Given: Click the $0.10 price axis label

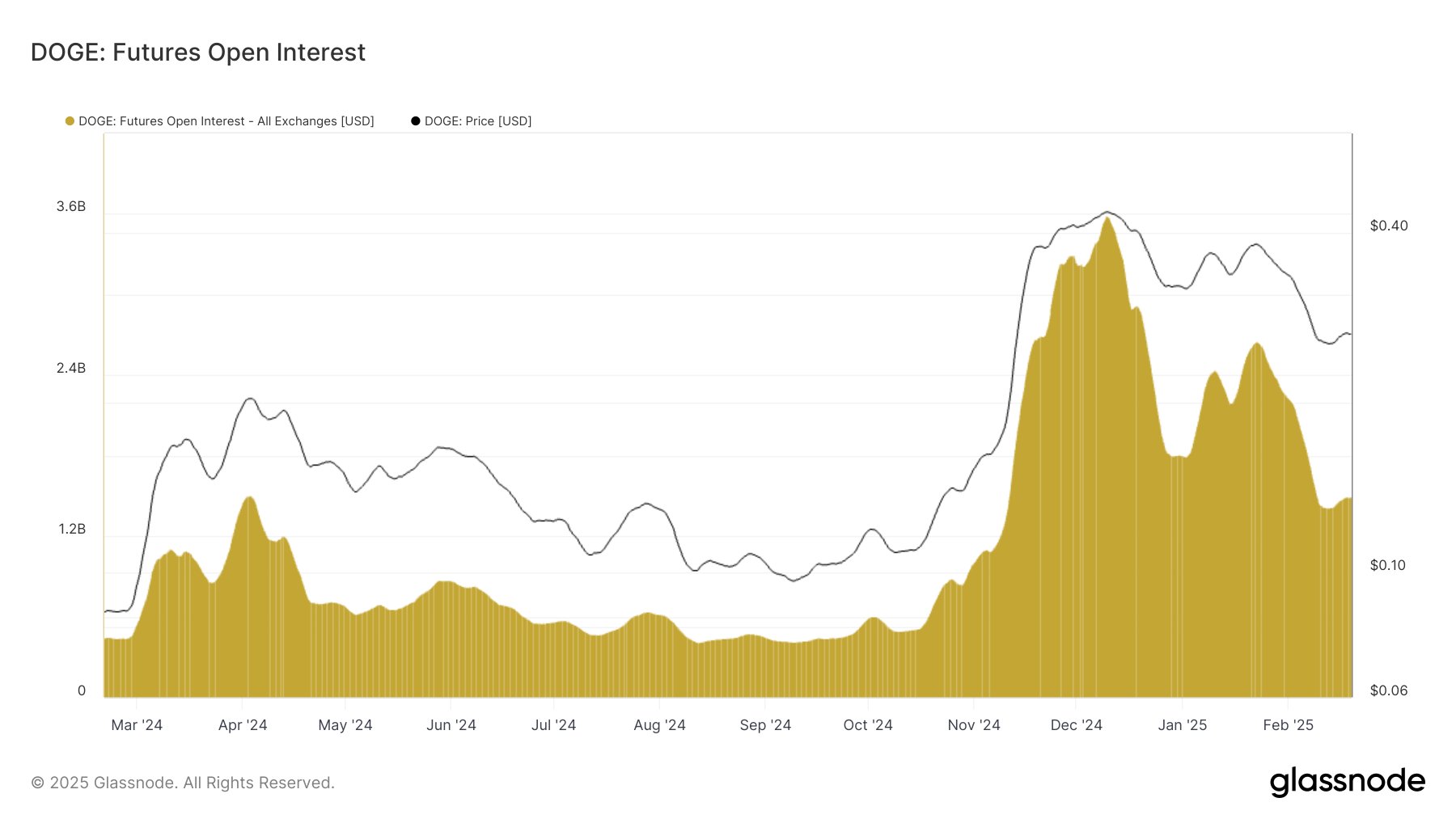Looking at the screenshot, I should [x=1388, y=566].
